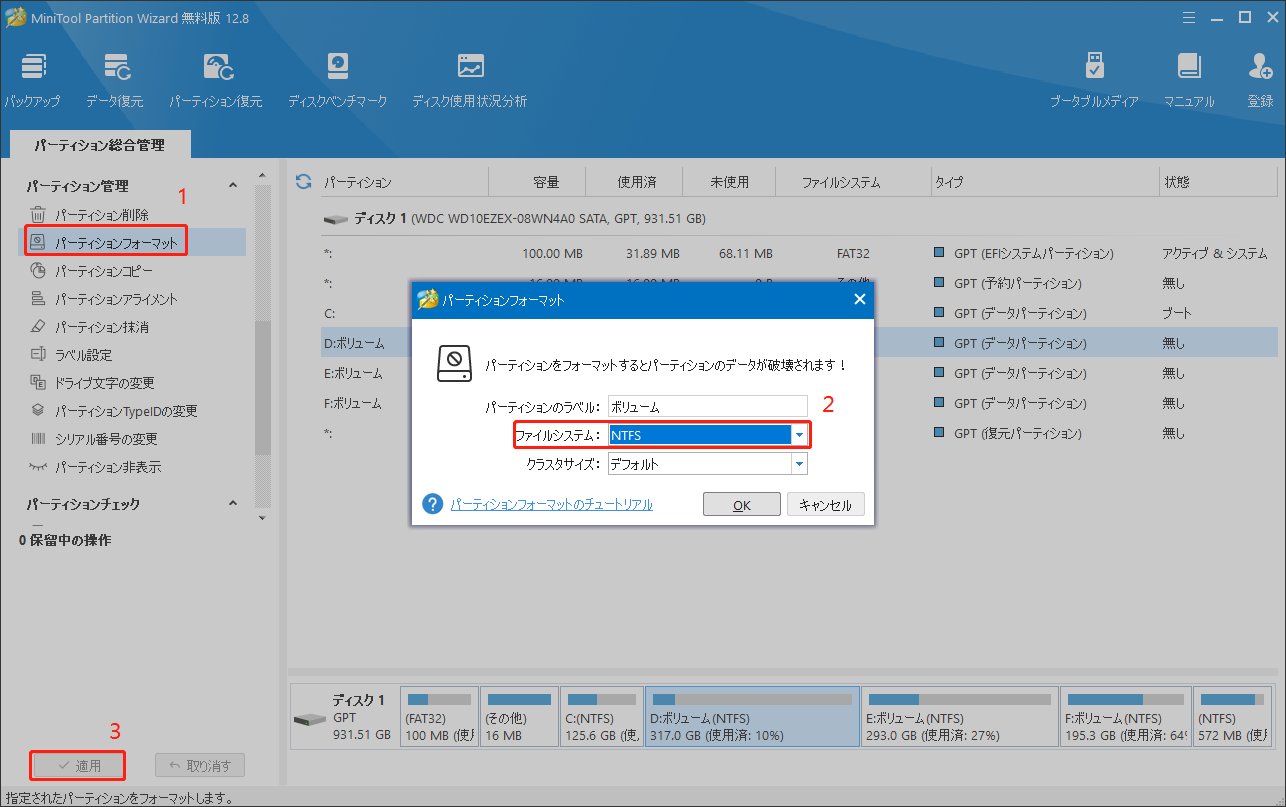Select D:ボリューム block in disk map
The image size is (1286, 807).
point(752,716)
